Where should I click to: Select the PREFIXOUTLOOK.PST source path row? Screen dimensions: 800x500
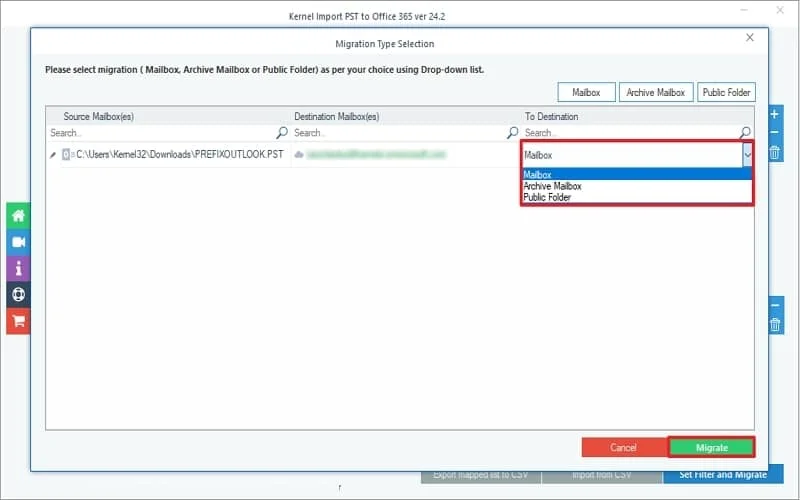[x=180, y=154]
